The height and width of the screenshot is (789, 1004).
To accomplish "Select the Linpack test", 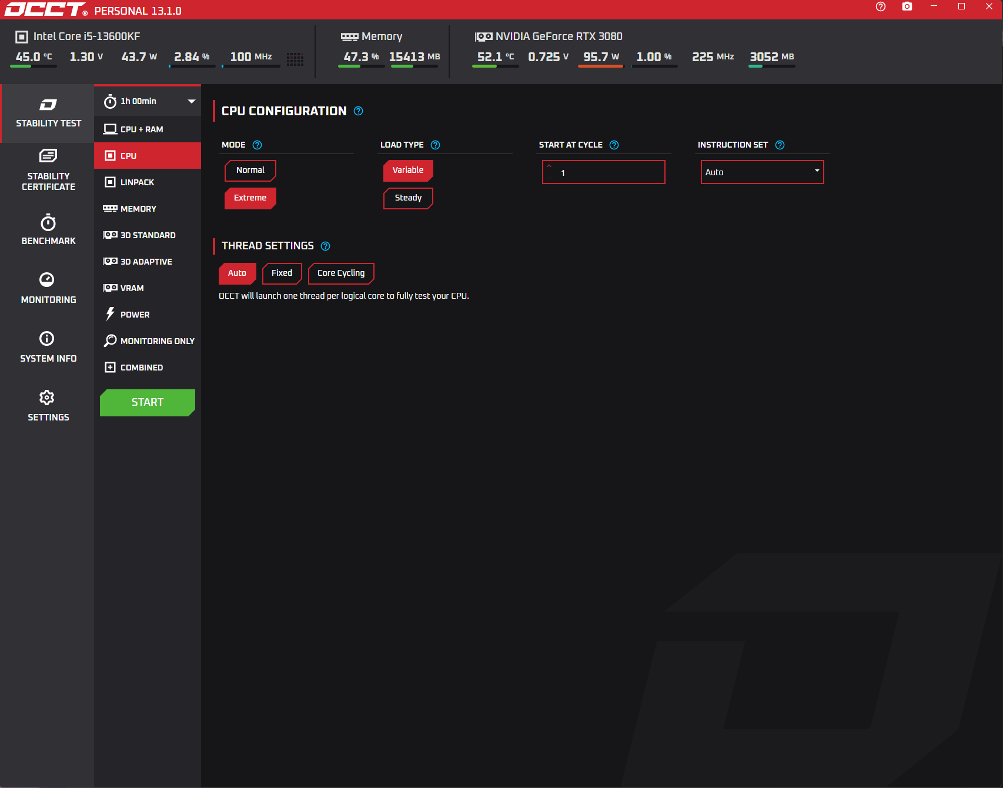I will coord(148,183).
